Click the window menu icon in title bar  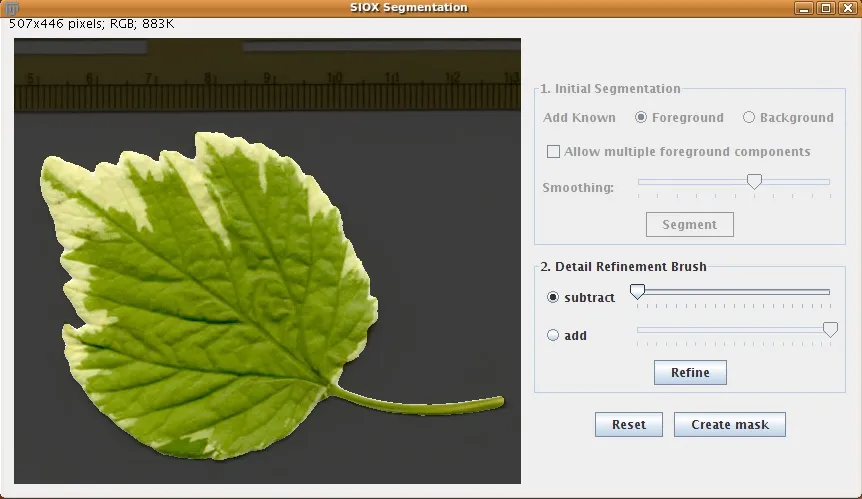coord(13,8)
